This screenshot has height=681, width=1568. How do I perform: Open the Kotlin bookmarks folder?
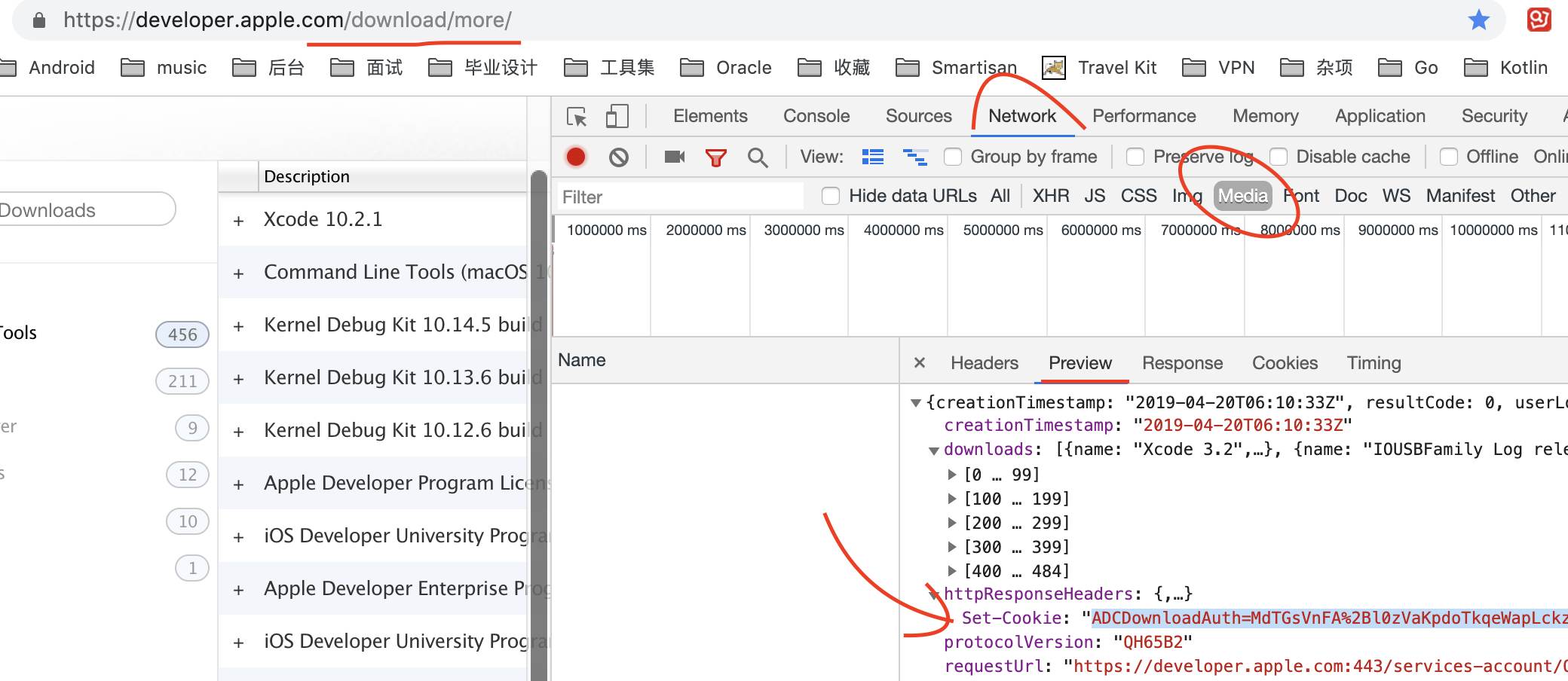pos(1505,68)
